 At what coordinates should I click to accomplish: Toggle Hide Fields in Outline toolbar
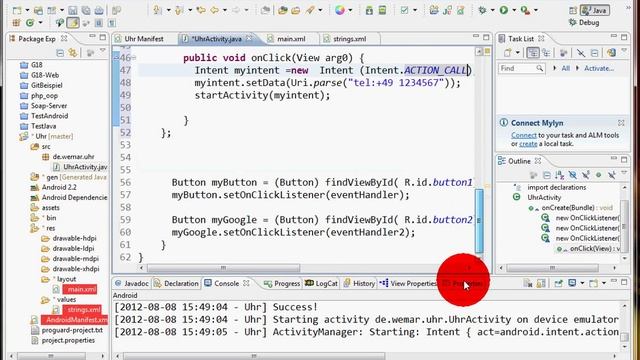tap(573, 175)
